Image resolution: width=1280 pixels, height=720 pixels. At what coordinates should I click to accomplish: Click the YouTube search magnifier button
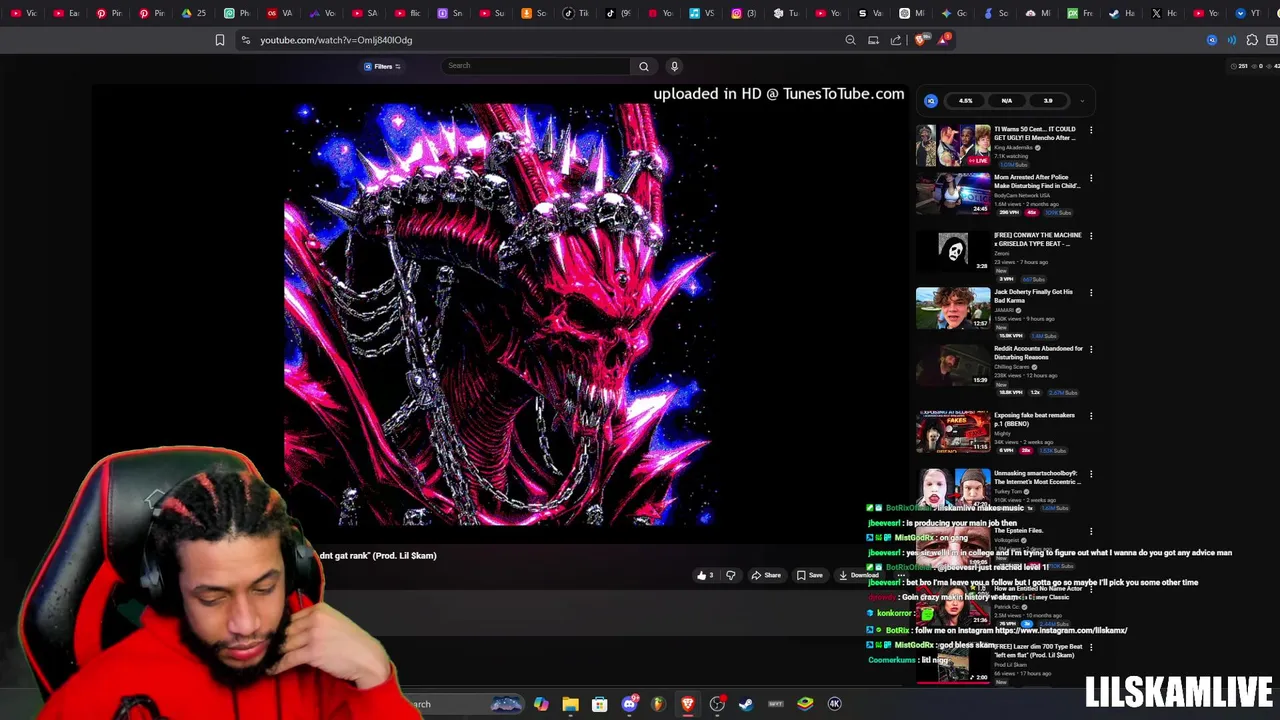pyautogui.click(x=644, y=66)
